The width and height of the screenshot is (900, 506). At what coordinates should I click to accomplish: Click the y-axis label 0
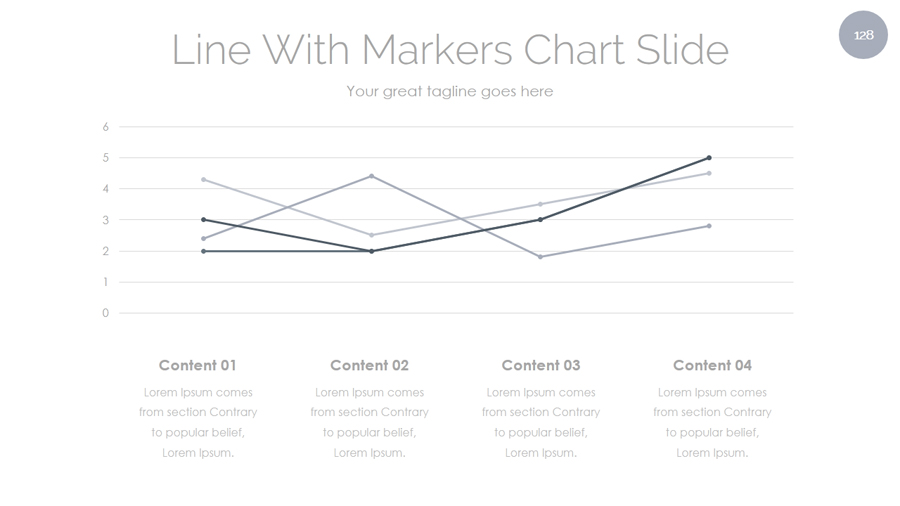tap(105, 313)
